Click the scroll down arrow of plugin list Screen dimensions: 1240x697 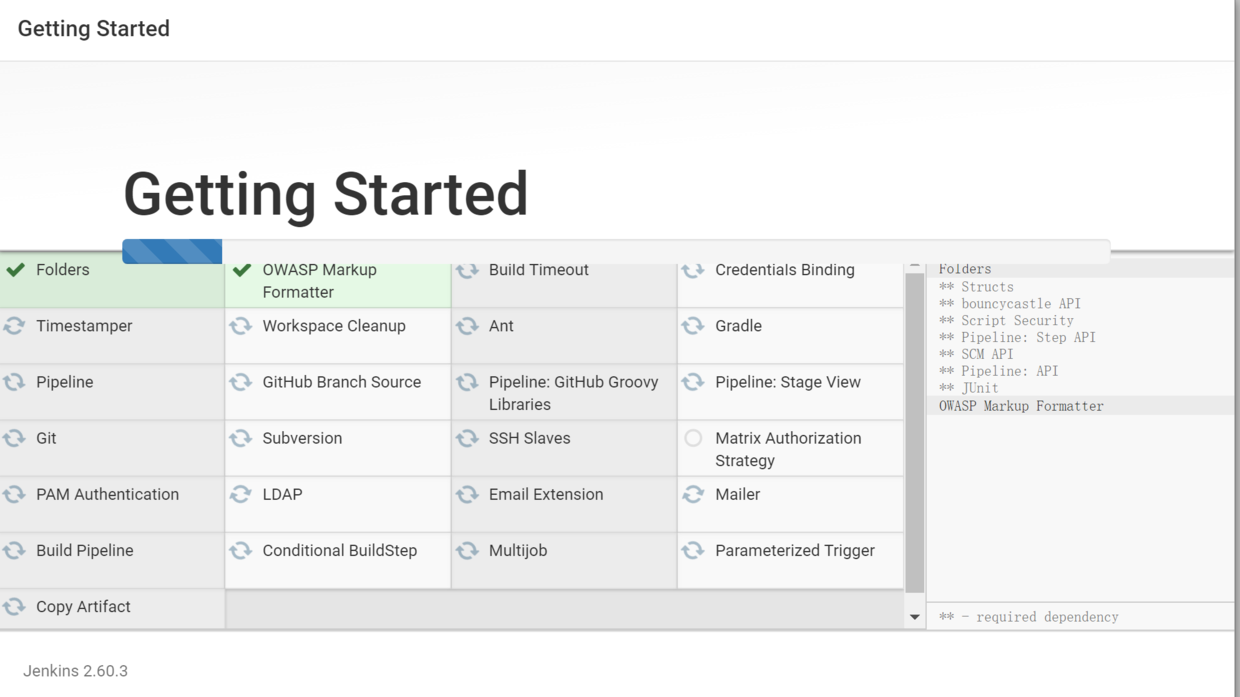(x=914, y=617)
